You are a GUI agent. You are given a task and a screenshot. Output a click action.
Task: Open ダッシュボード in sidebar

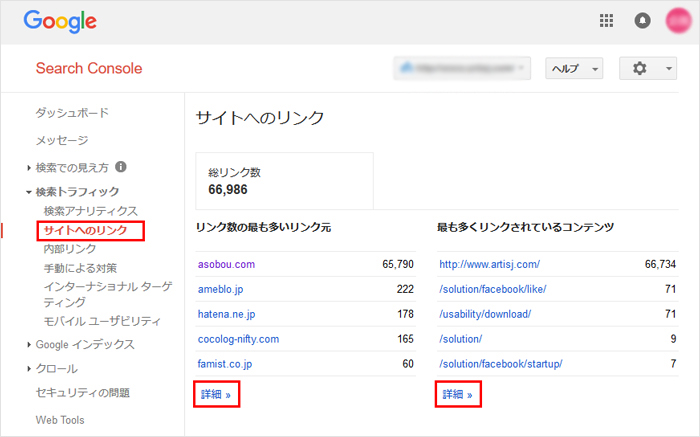[72, 113]
